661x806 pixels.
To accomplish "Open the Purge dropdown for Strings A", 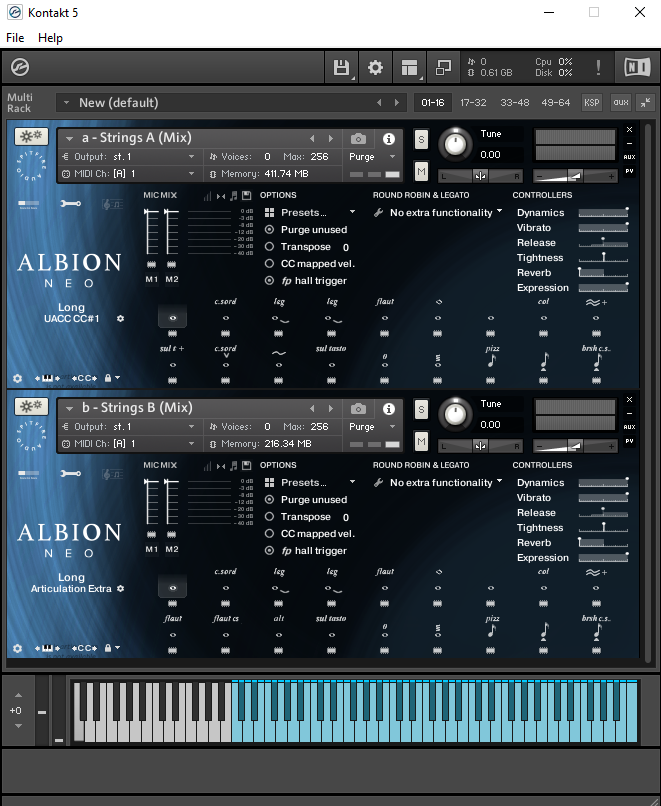I will coord(392,157).
